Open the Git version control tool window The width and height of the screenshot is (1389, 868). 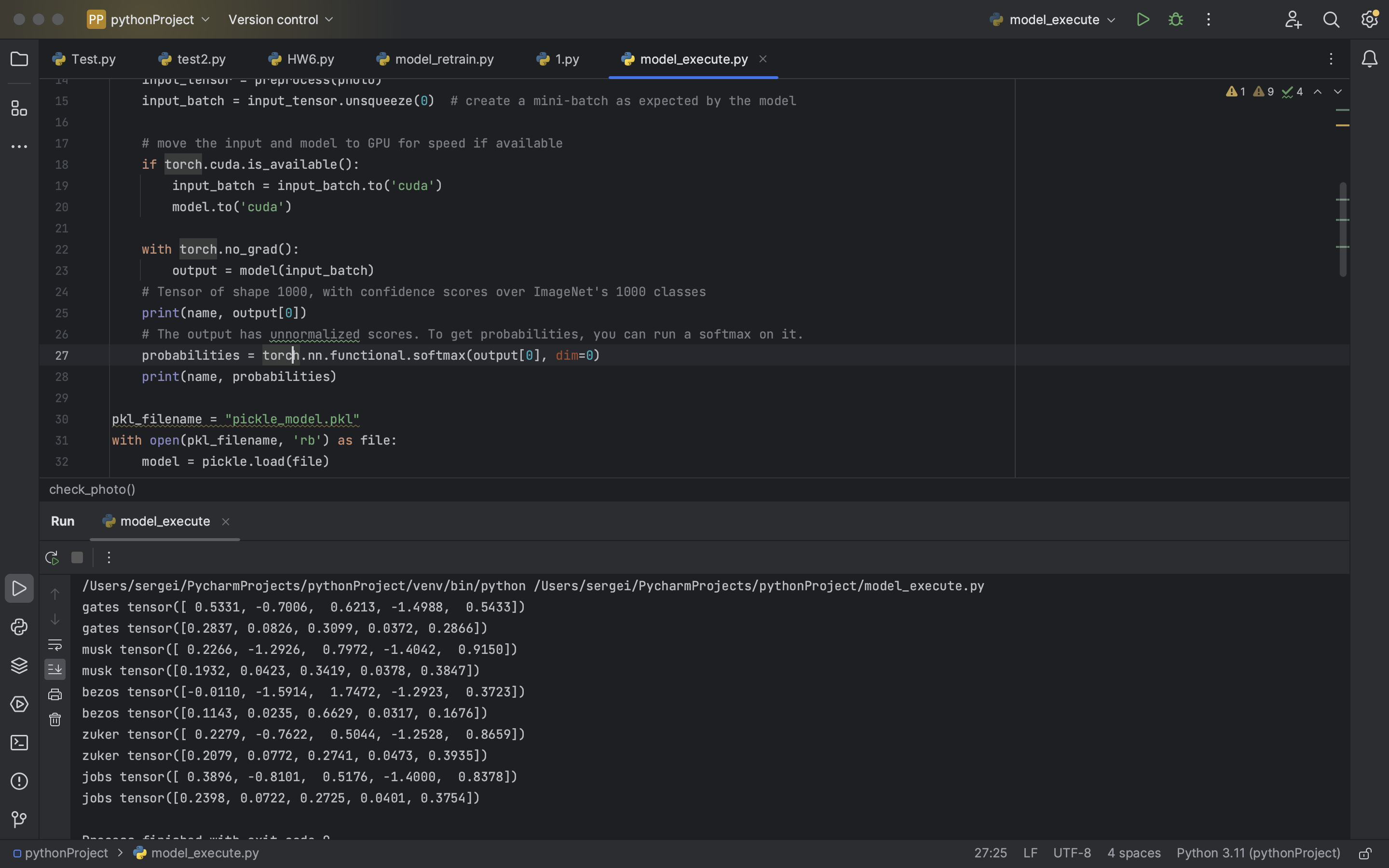tap(19, 820)
